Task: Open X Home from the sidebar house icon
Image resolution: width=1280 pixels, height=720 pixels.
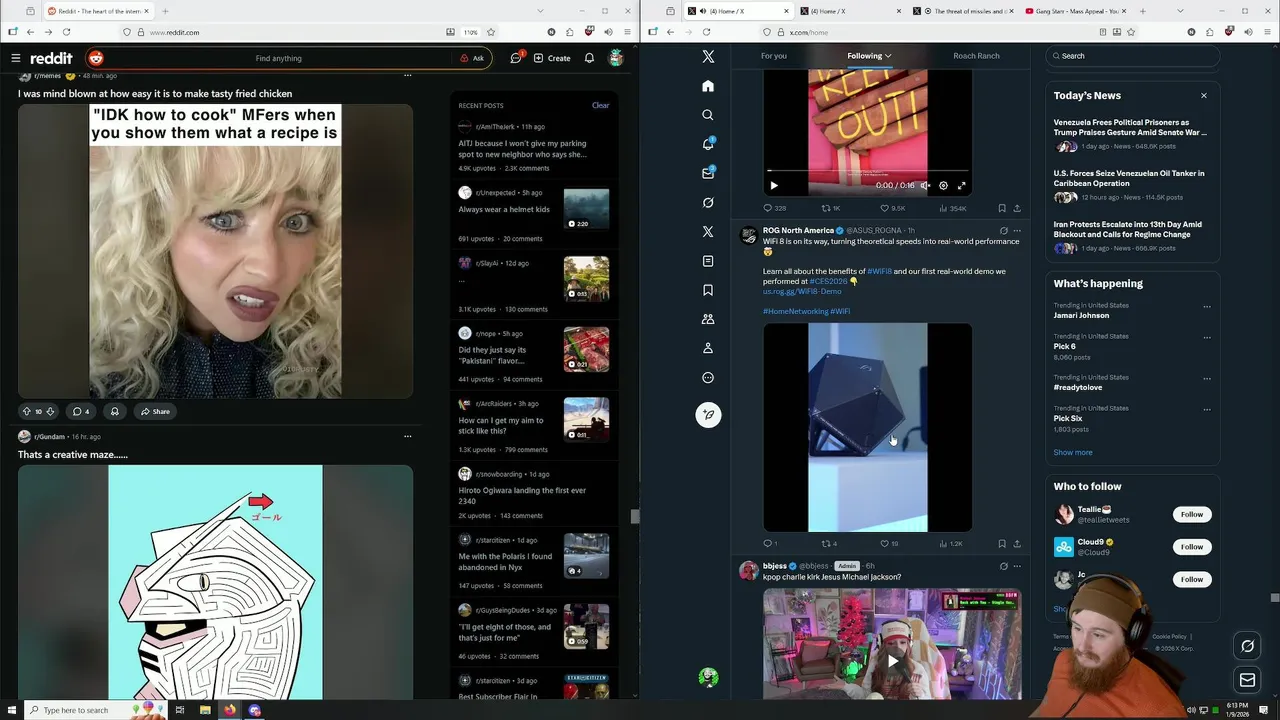Action: point(708,86)
